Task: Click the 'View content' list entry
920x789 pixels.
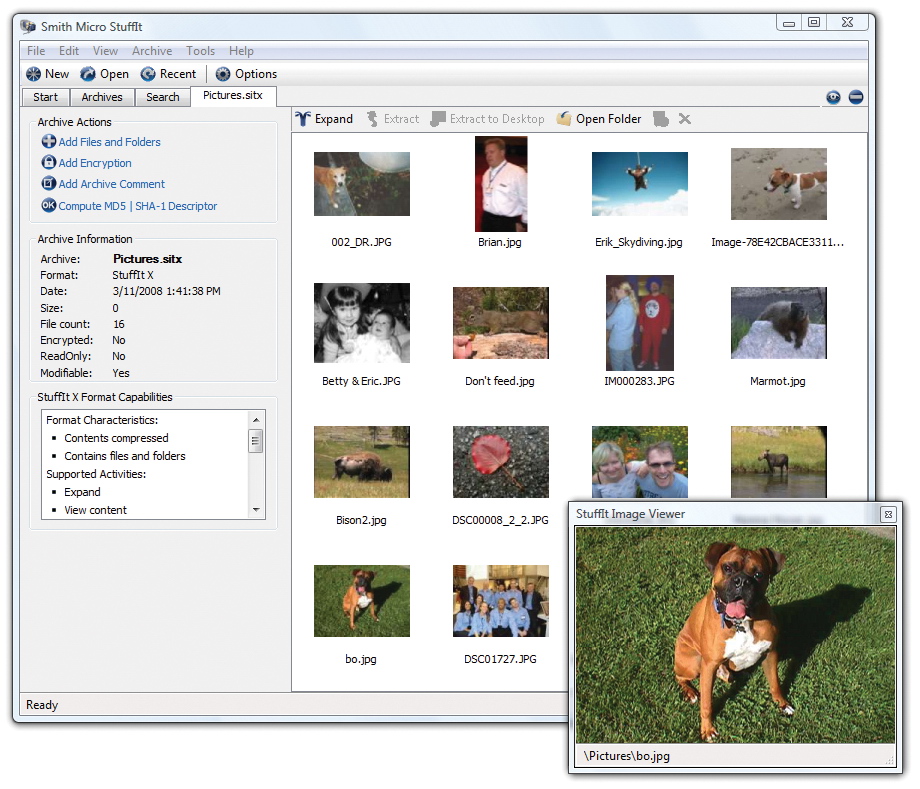Action: (95, 510)
